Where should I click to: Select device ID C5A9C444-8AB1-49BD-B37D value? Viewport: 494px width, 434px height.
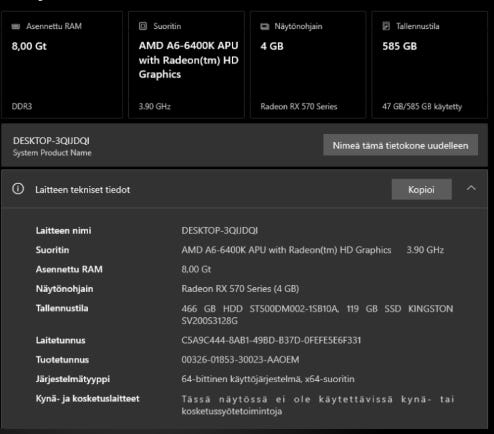(x=271, y=340)
